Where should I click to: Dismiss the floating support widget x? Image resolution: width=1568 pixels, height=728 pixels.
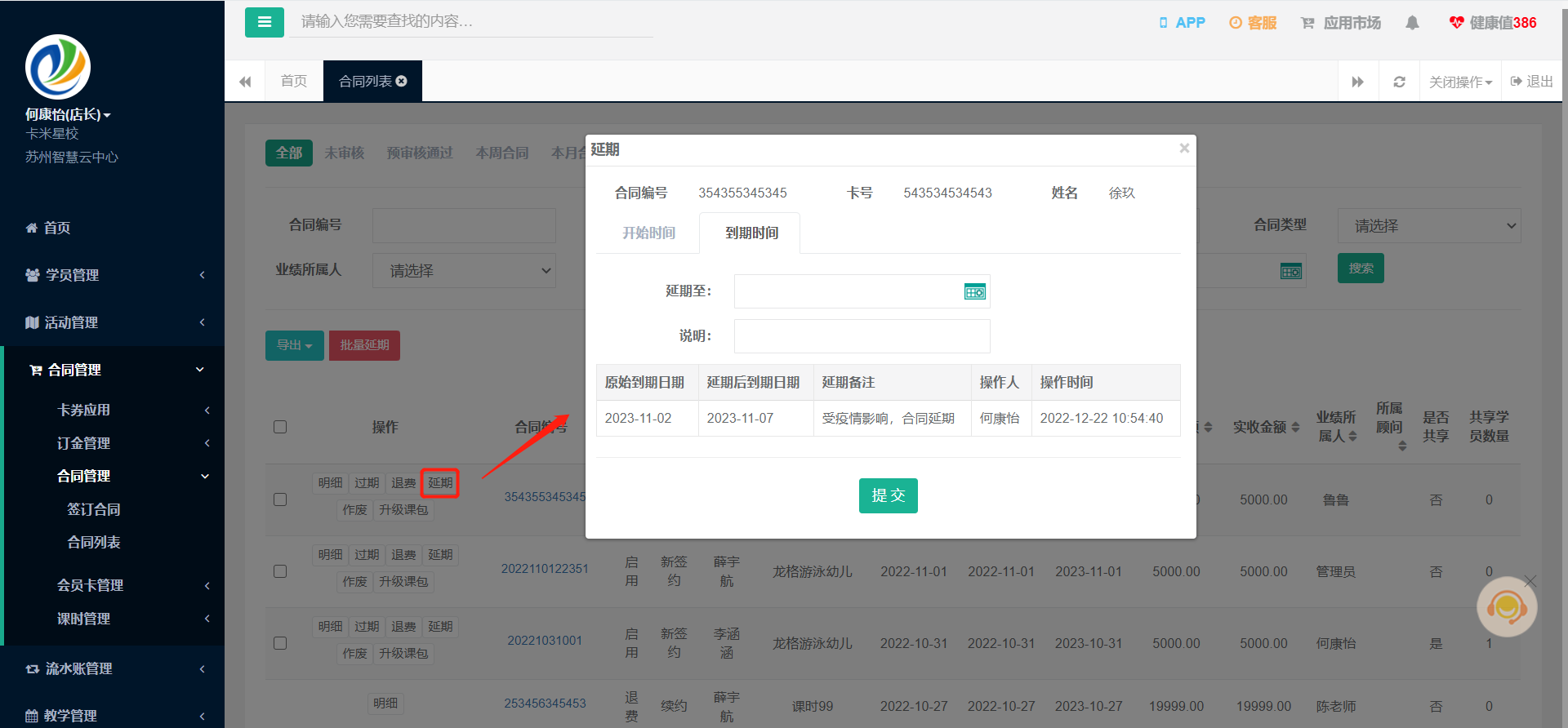1530,581
